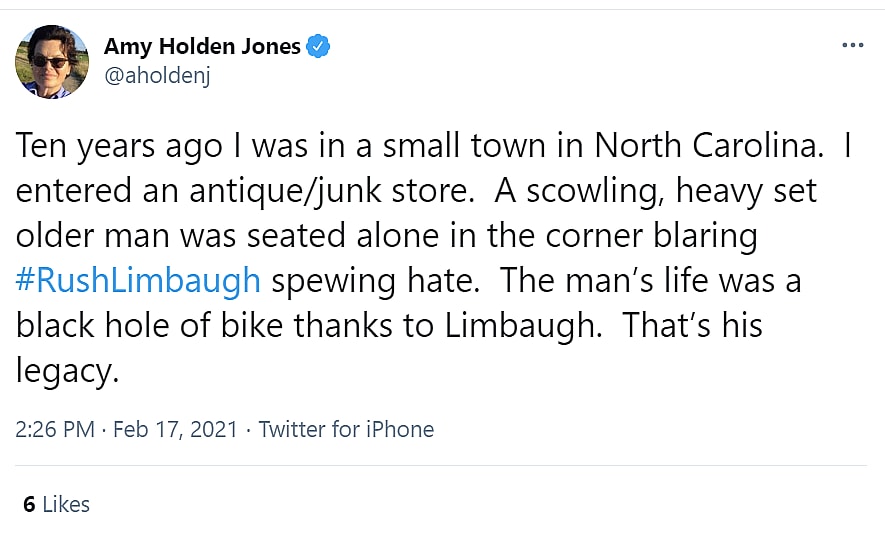Click the 2:26 PM timestamp
The width and height of the screenshot is (885, 534).
click(x=54, y=430)
